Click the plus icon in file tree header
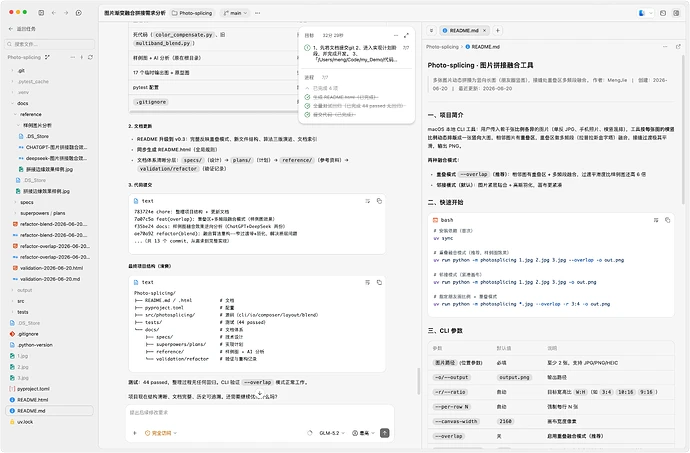Image resolution: width=690 pixels, height=453 pixels. (x=81, y=57)
